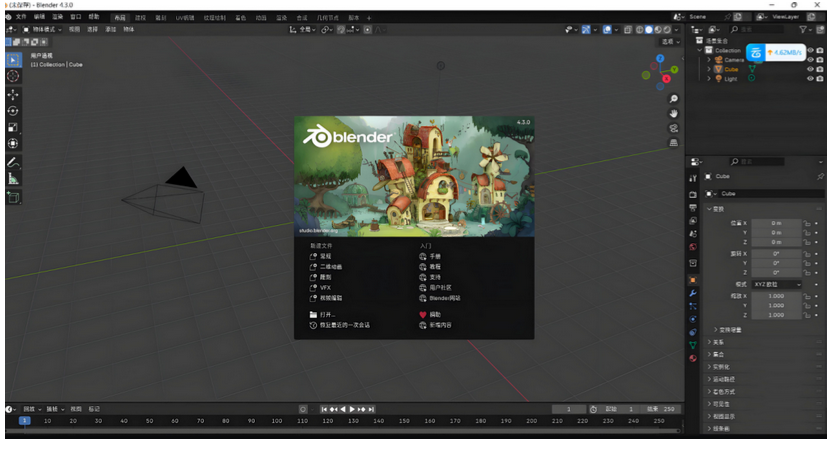Open the Scene properties tab
Image resolution: width=835 pixels, height=466 pixels.
[693, 234]
